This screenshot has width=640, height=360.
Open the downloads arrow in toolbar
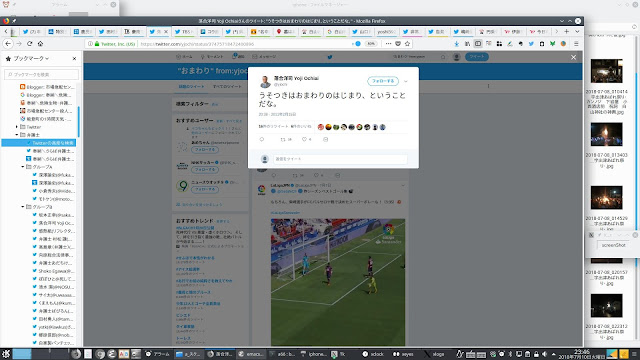pos(457,43)
